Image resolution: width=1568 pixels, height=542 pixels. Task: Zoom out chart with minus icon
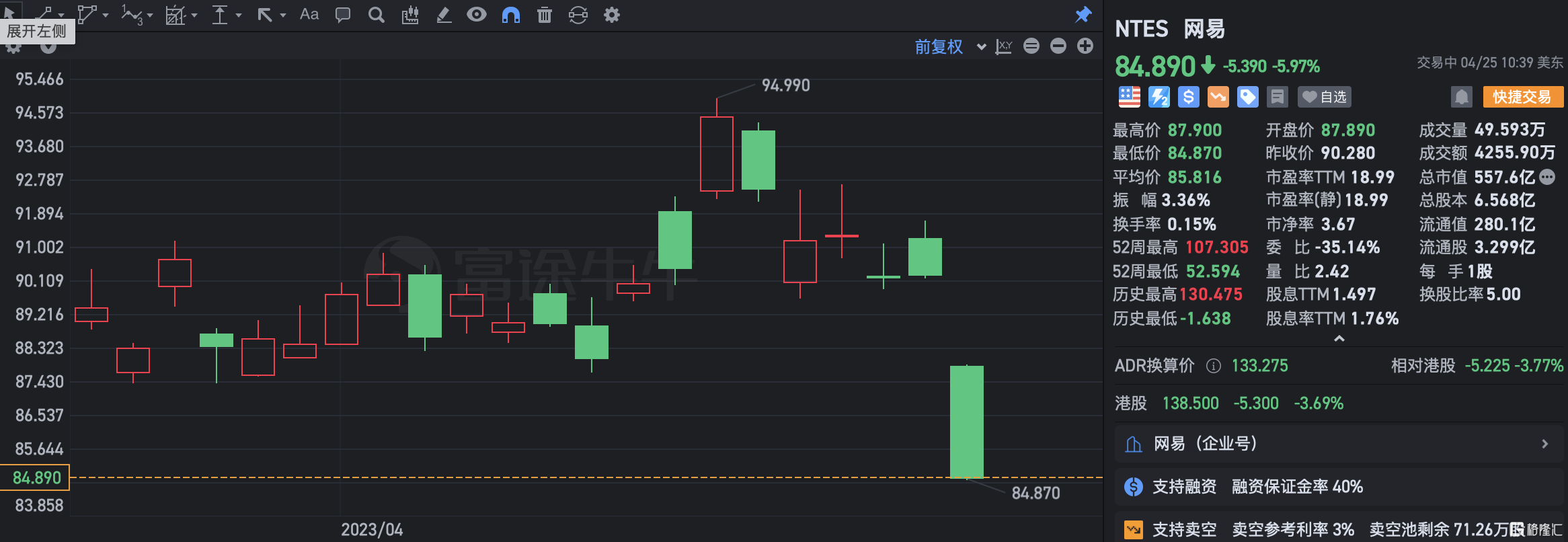(x=1058, y=46)
